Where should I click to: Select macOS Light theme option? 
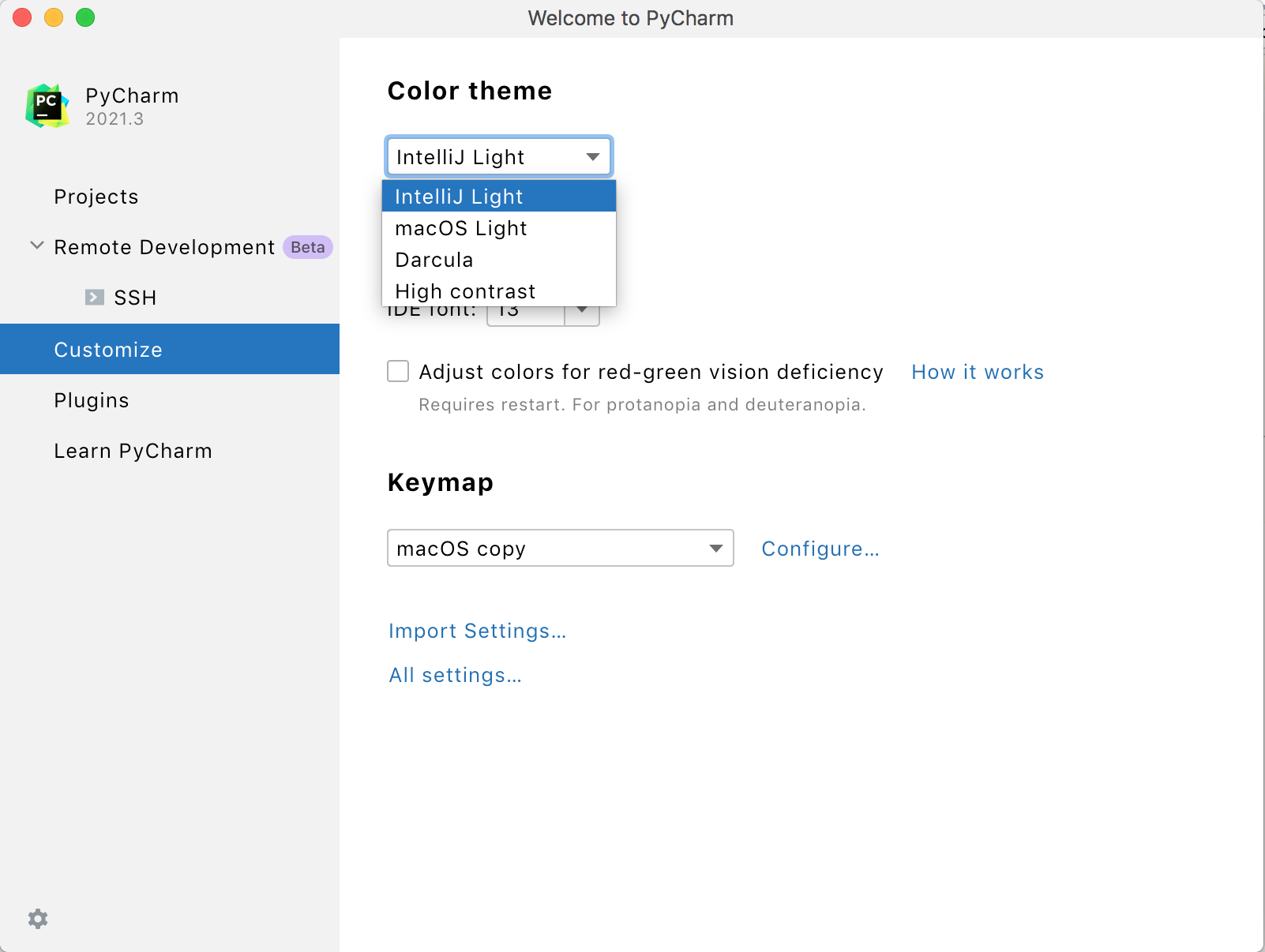click(461, 228)
